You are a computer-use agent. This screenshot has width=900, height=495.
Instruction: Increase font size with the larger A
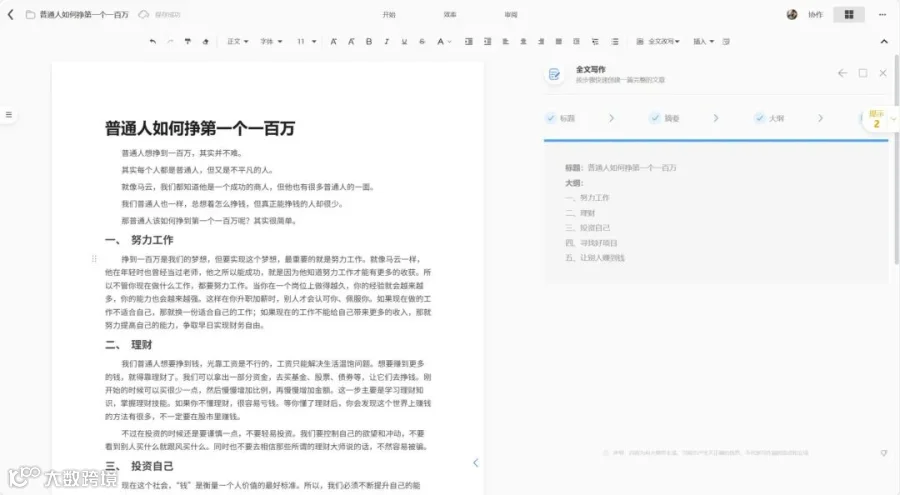pyautogui.click(x=333, y=41)
